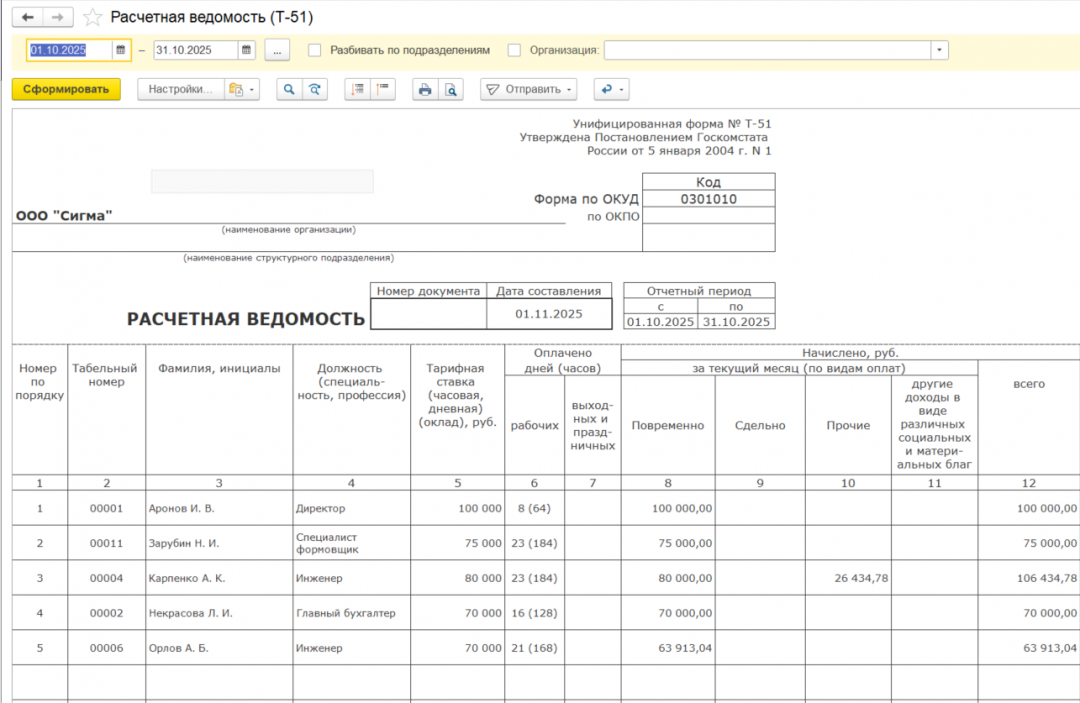The image size is (1080, 703).
Task: Click the start date field 01.10.2025
Action: point(69,50)
